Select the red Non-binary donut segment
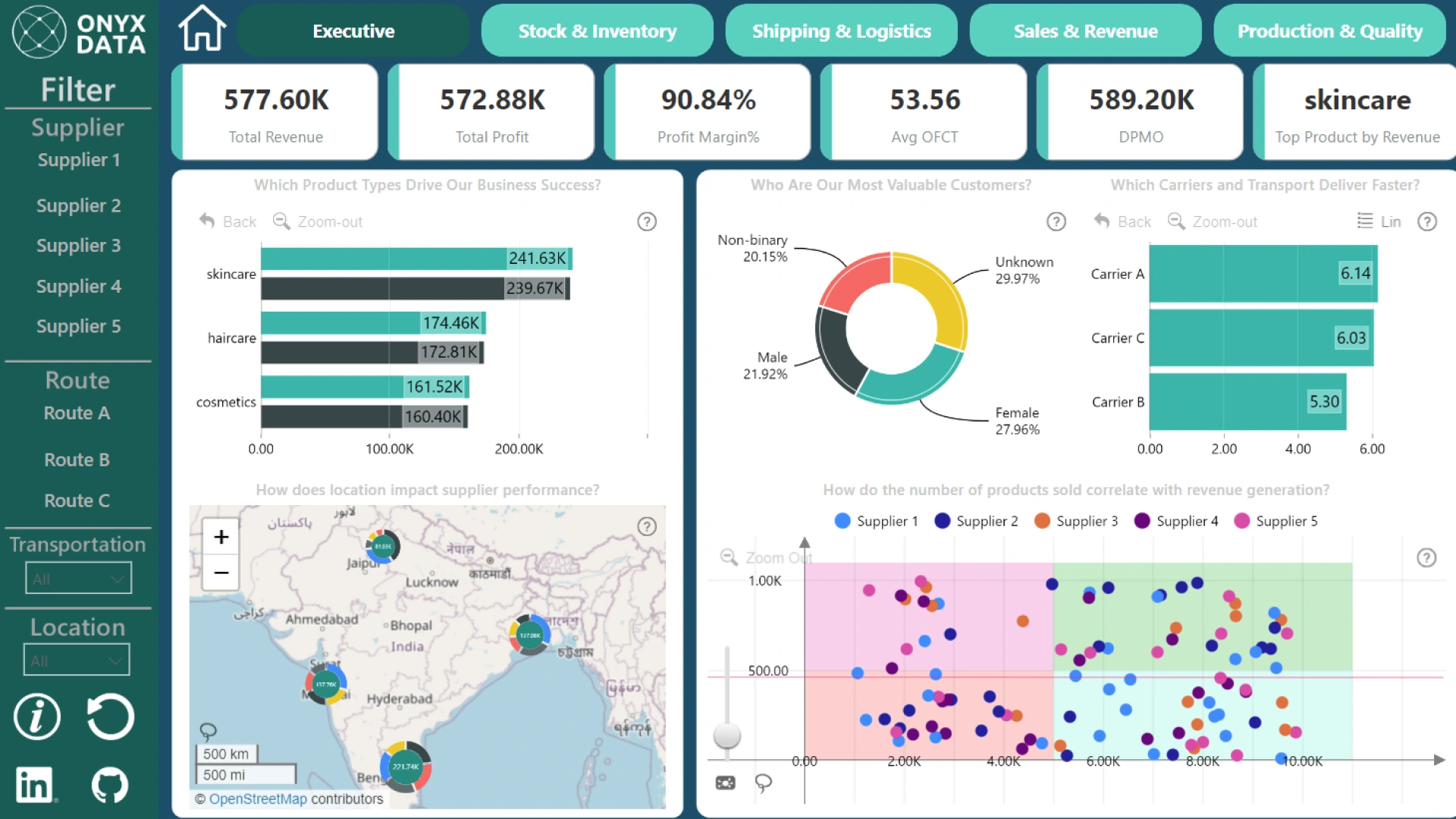Image resolution: width=1456 pixels, height=819 pixels. (857, 281)
